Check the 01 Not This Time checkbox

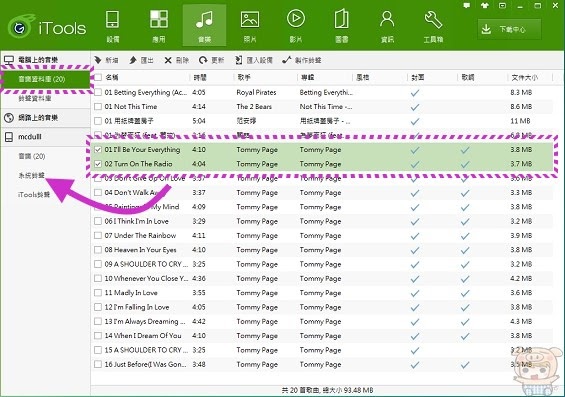[x=98, y=107]
